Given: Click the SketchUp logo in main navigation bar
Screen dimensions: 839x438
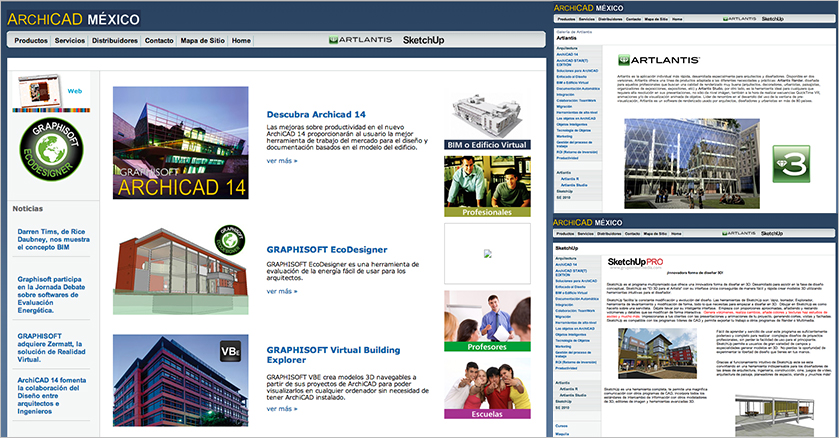Looking at the screenshot, I should coord(423,41).
